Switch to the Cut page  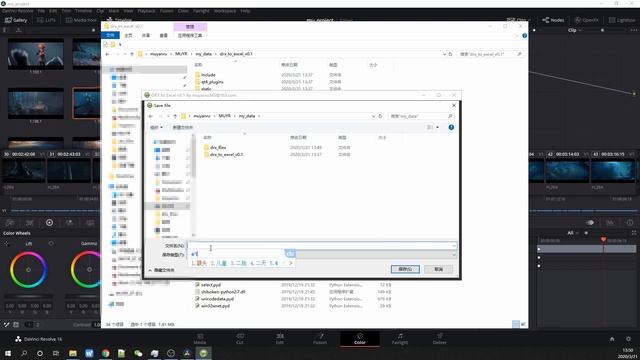click(x=240, y=339)
